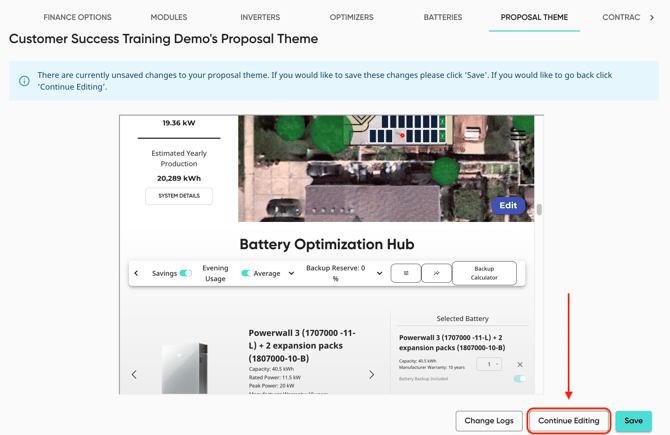The width and height of the screenshot is (670, 435).
Task: Click the right chevron to reveal more tabs
Action: tap(652, 18)
